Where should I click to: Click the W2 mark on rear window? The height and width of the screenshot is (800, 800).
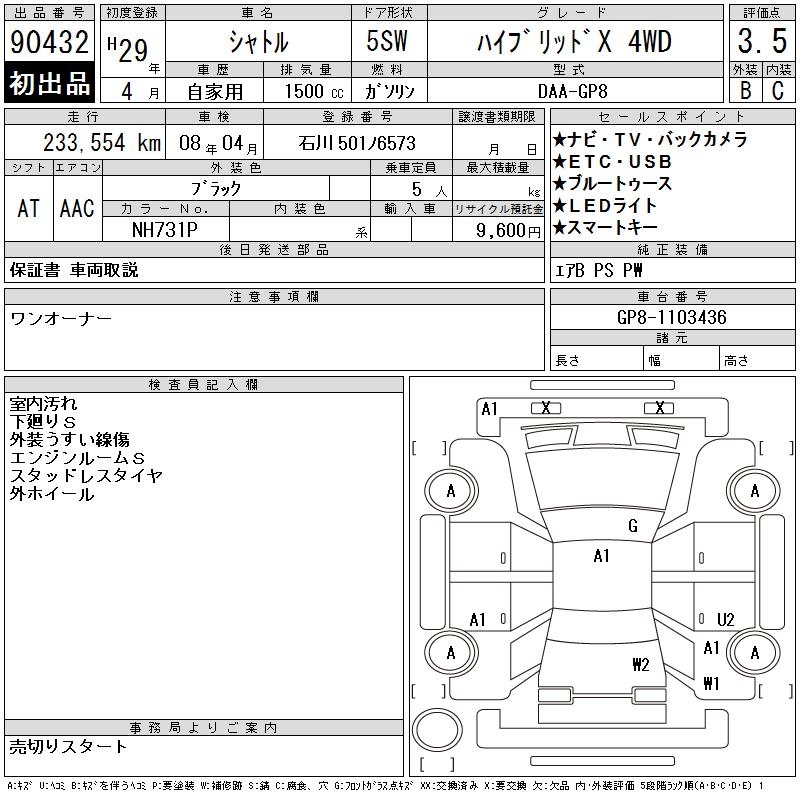(641, 664)
